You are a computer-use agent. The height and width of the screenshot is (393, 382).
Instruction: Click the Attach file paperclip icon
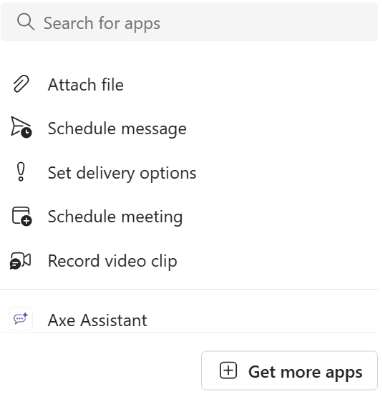coord(21,84)
